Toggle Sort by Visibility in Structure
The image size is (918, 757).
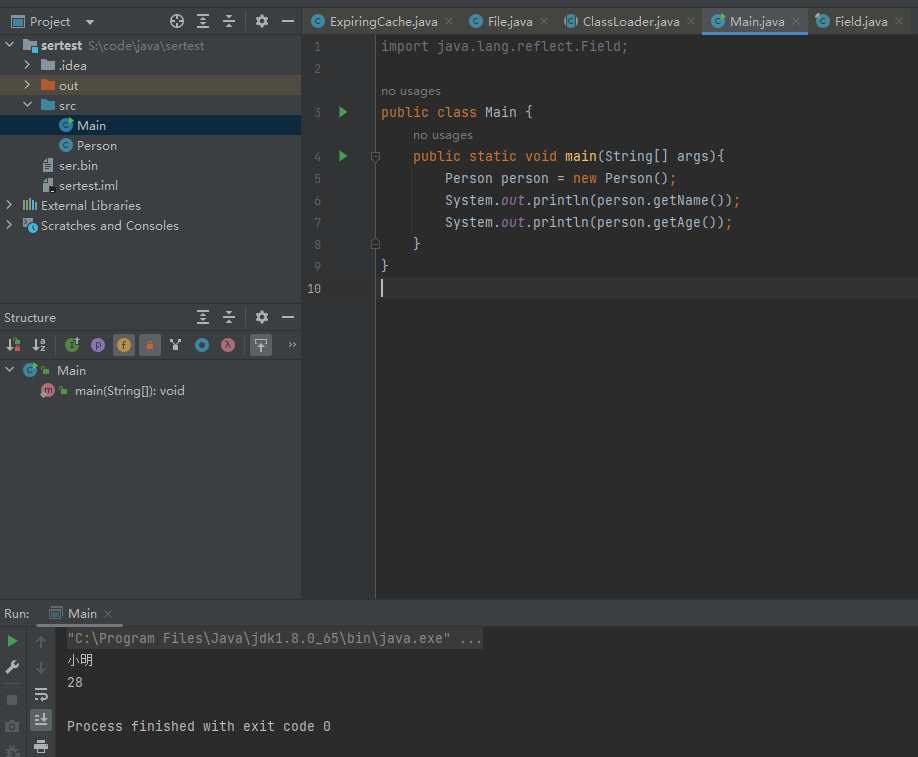pos(13,345)
